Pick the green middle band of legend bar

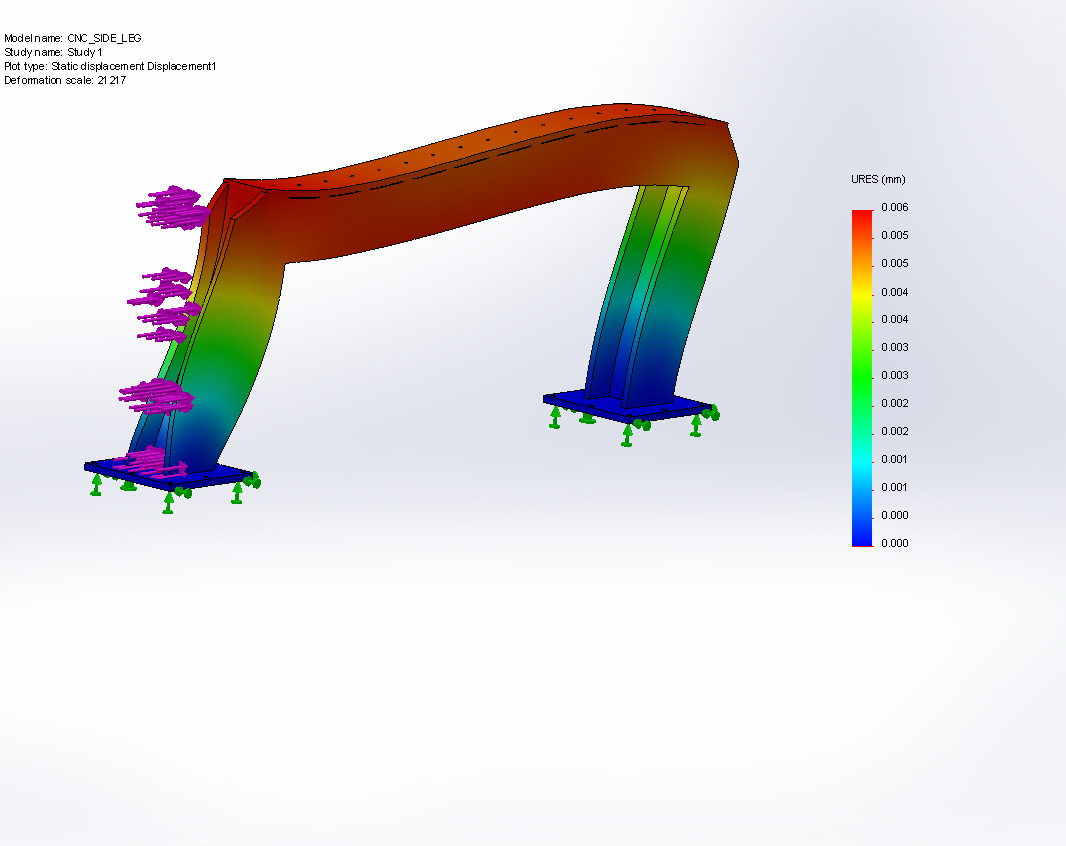coord(862,375)
